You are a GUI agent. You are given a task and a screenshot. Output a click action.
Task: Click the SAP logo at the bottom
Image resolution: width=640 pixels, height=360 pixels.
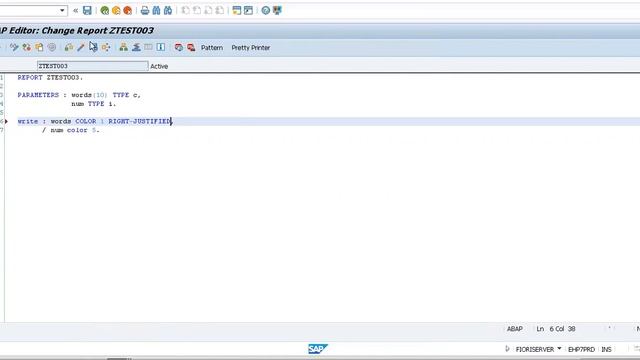(318, 349)
